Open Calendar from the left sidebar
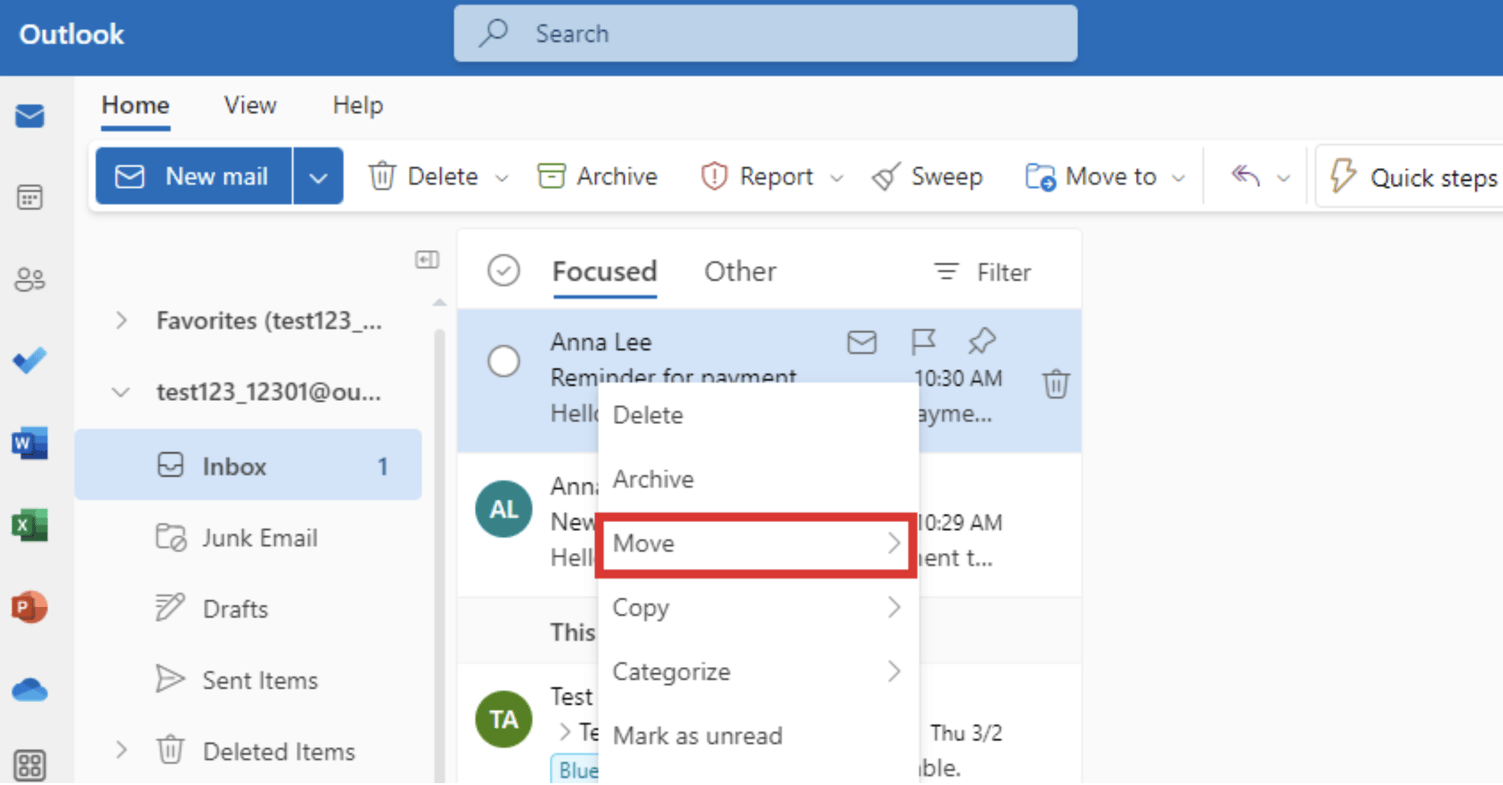Viewport: 1503px width, 785px height. (x=30, y=197)
